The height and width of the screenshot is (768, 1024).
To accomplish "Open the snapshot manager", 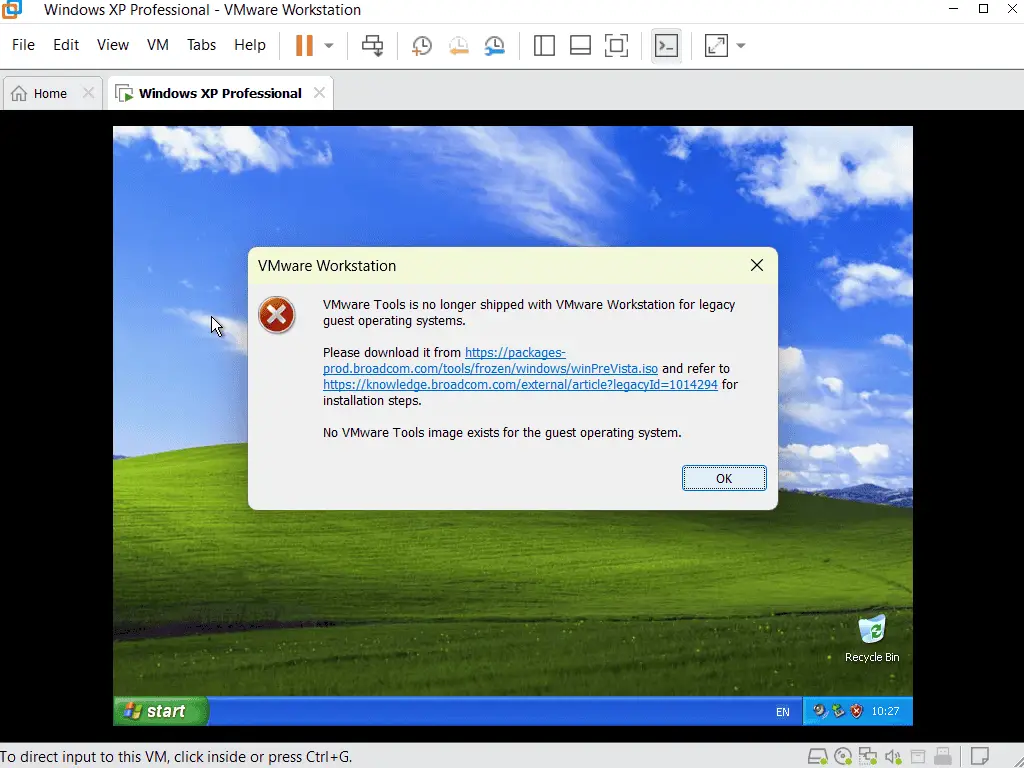I will point(494,46).
